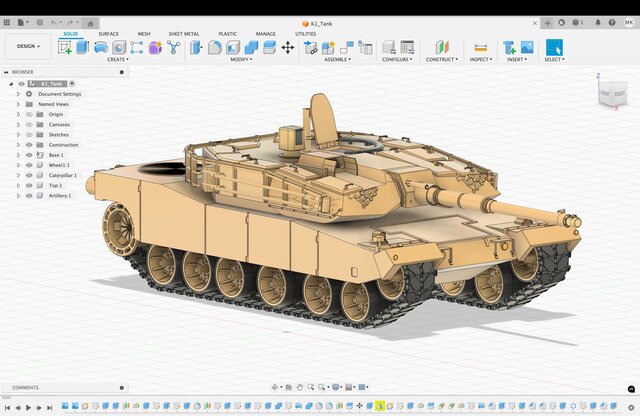
Task: Expand the Document Settings node
Action: (18, 94)
